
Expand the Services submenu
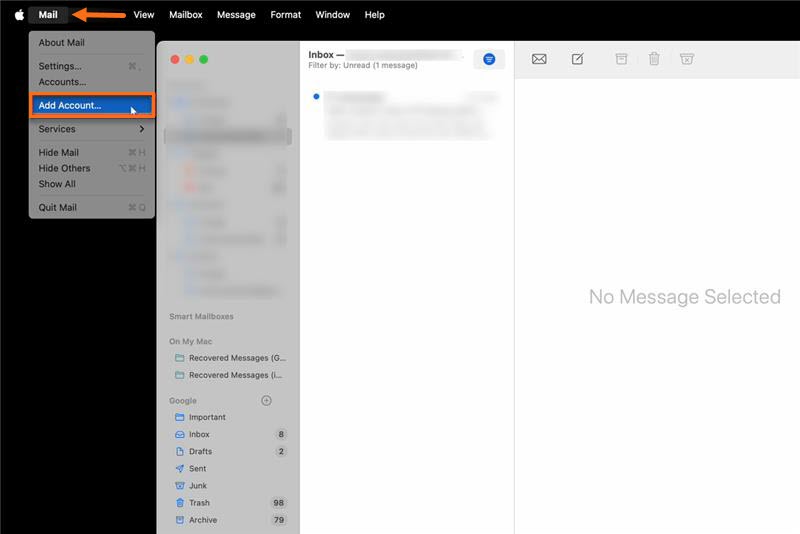tap(91, 129)
